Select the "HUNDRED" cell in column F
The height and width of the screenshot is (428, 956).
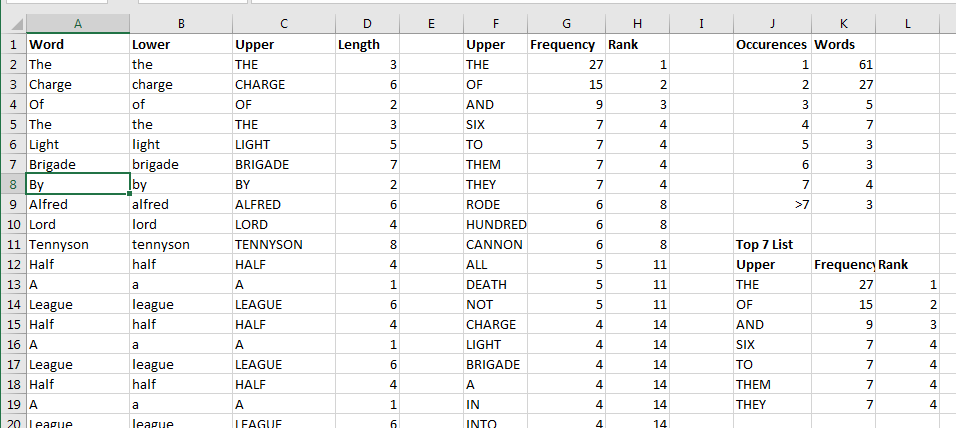click(x=496, y=224)
